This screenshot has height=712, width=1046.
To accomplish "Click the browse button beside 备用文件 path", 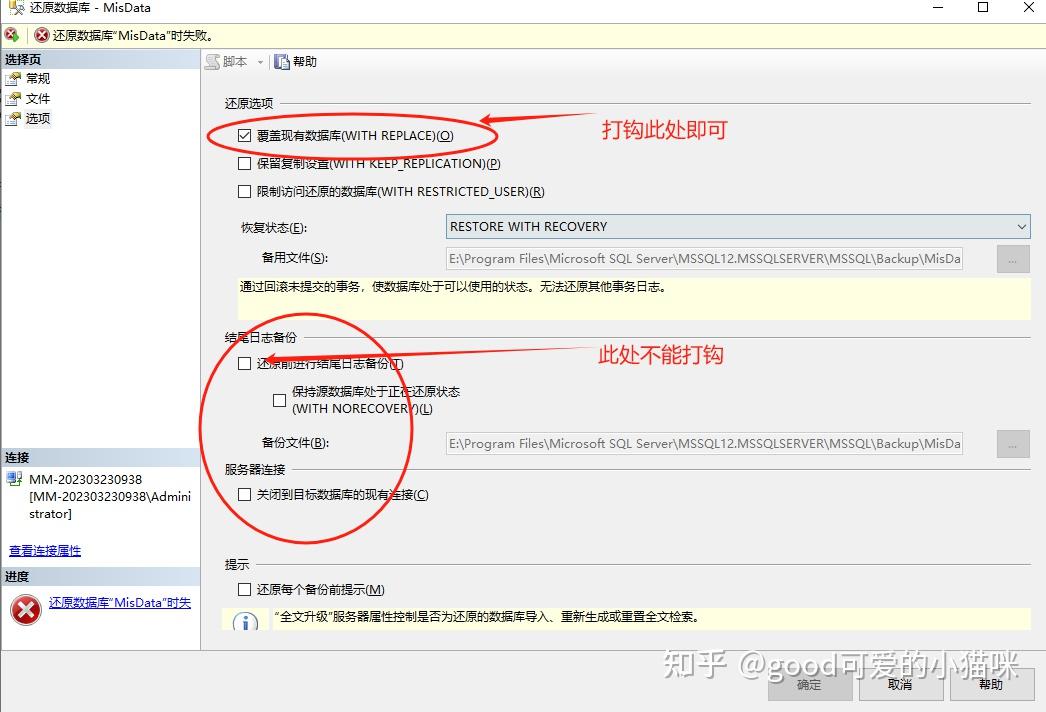I will coord(1013,258).
